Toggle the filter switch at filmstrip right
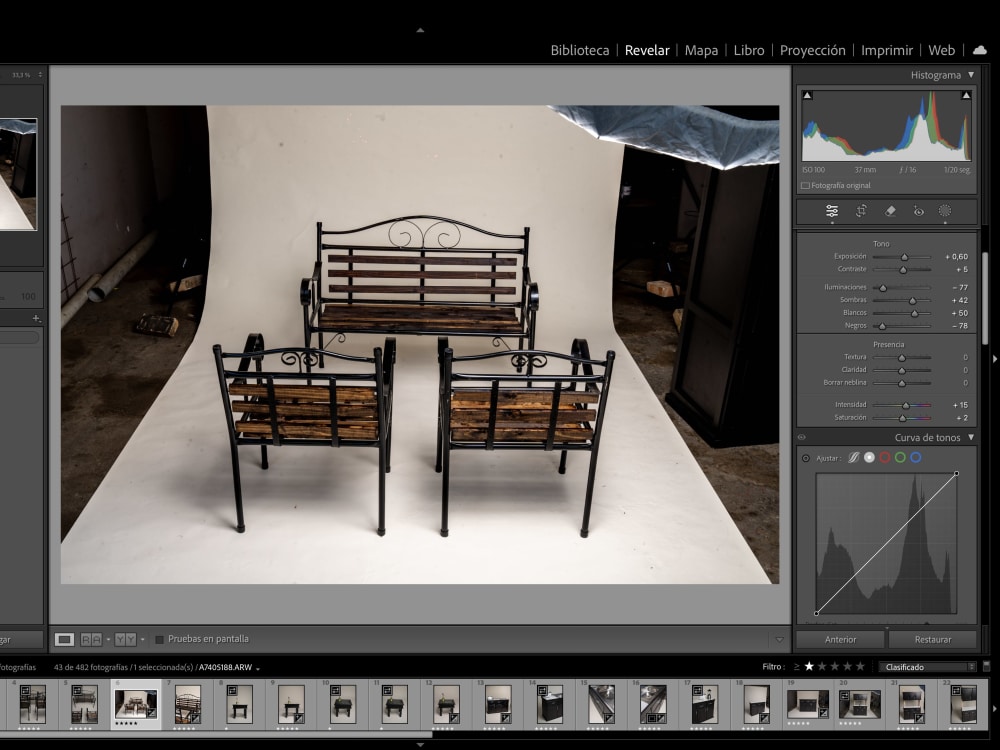The height and width of the screenshot is (750, 1000). (x=986, y=666)
